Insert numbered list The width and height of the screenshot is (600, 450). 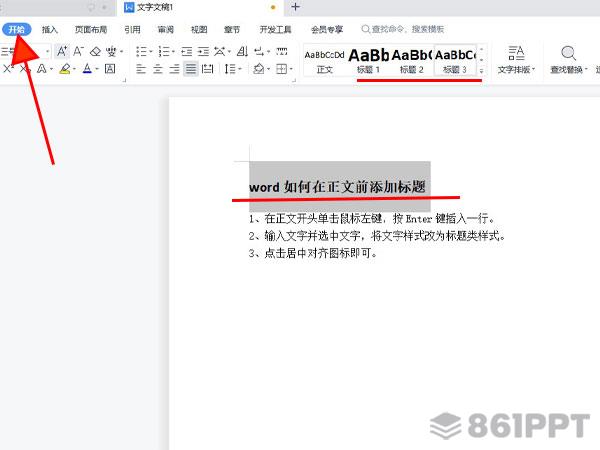(x=164, y=51)
